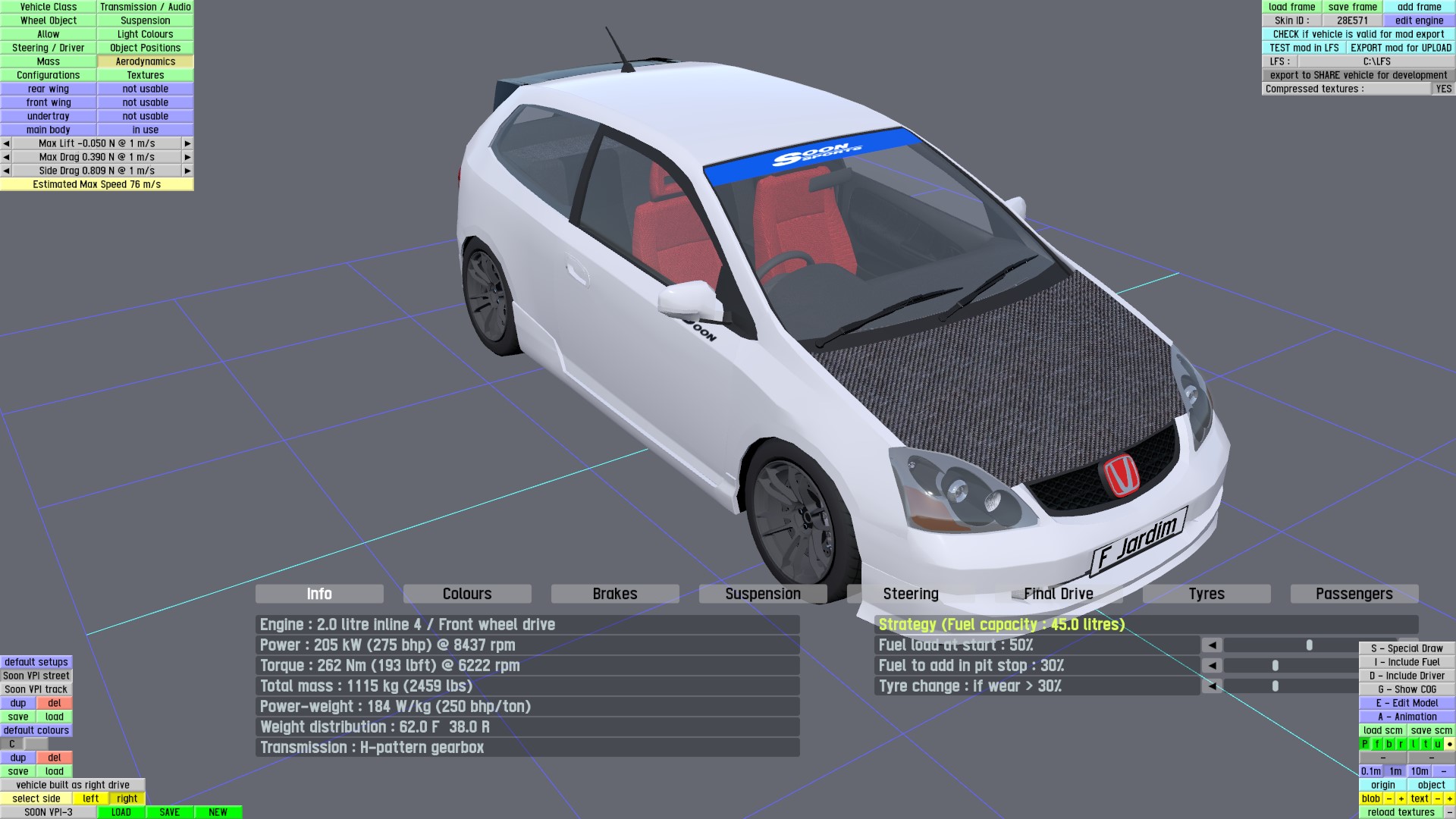This screenshot has width=1456, height=819.
Task: Decrease Max Lift with left arrow
Action: (x=6, y=143)
